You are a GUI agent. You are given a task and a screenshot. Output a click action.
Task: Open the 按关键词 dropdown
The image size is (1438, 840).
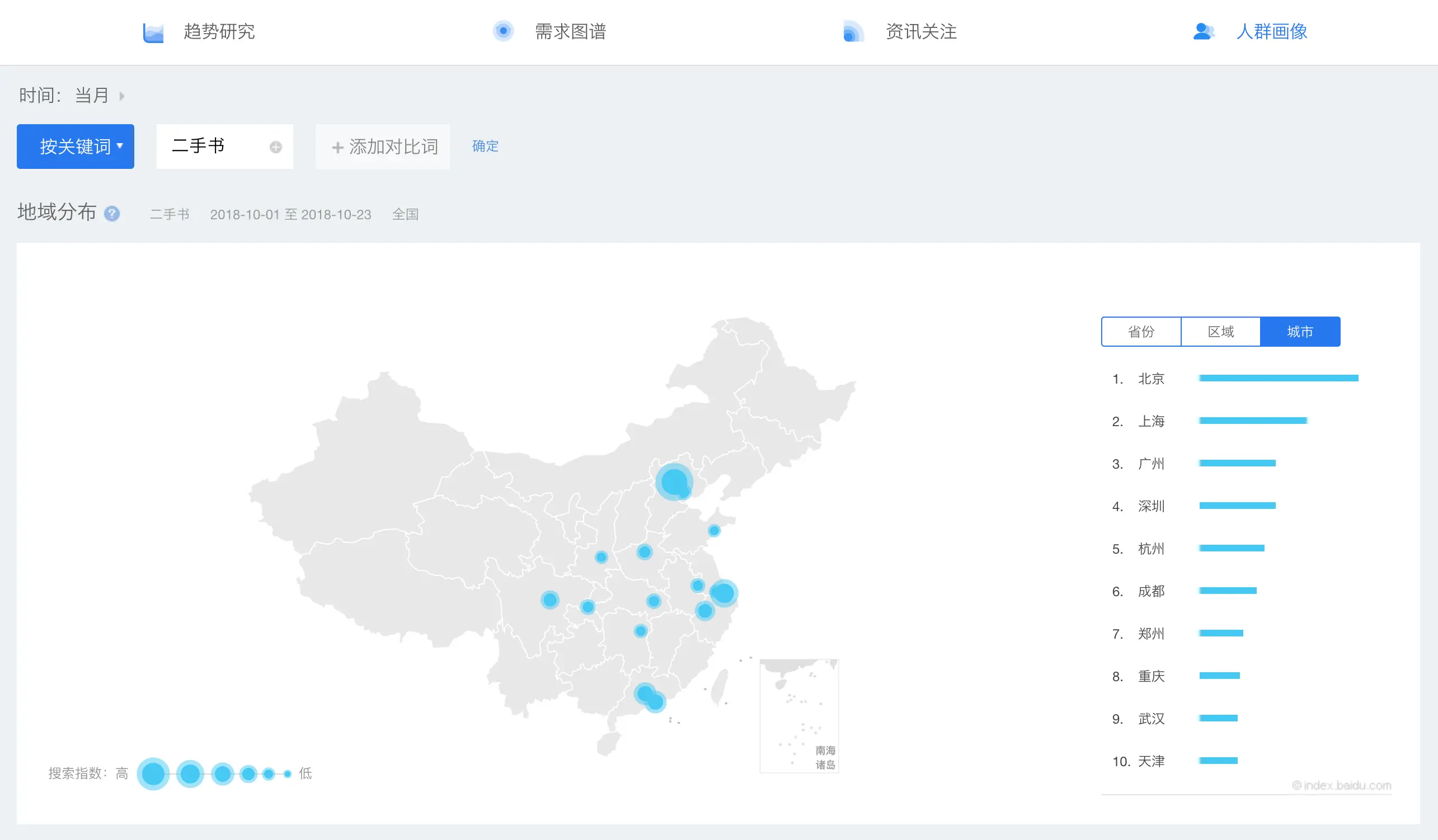coord(76,147)
